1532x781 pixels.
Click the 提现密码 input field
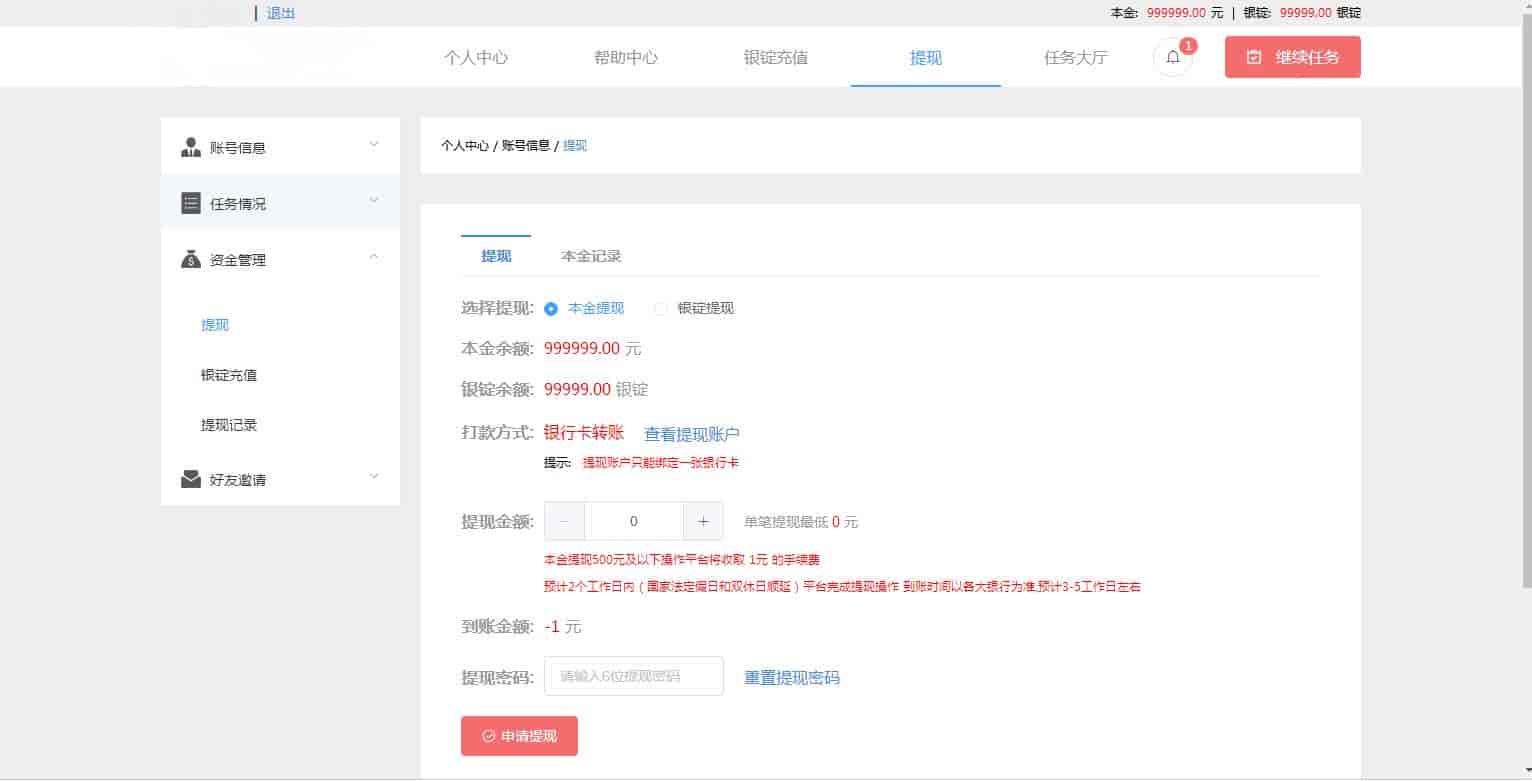coord(633,676)
